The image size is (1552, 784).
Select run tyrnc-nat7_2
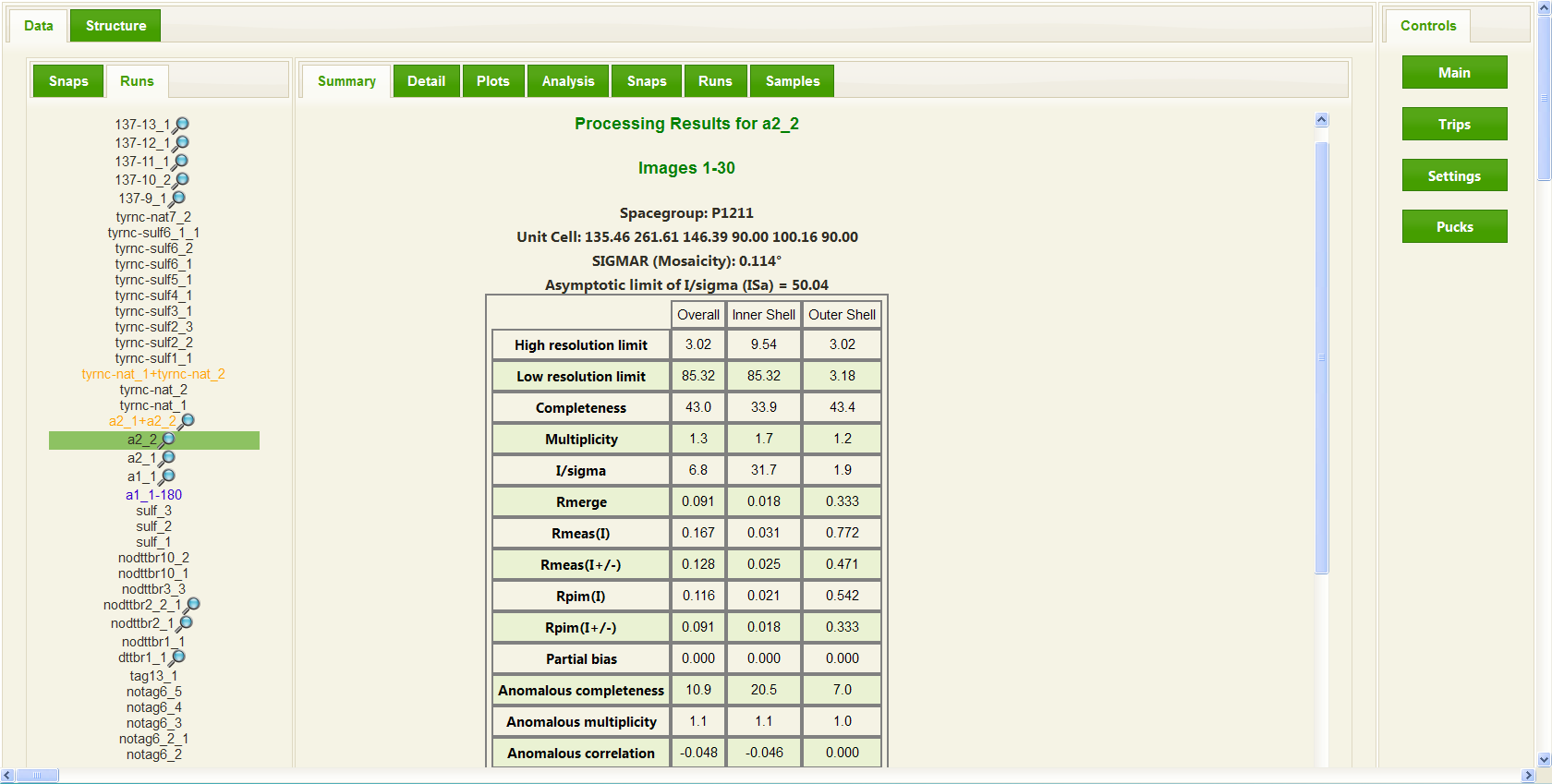pos(153,217)
